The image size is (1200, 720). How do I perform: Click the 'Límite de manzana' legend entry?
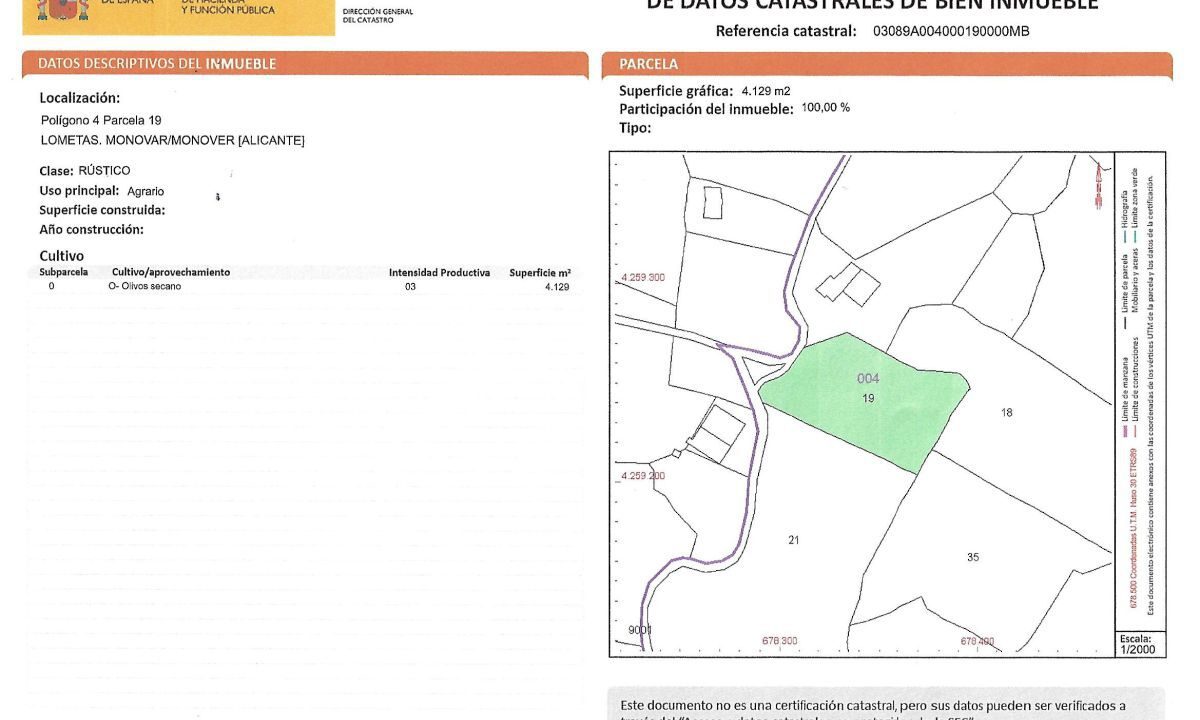coord(1125,398)
